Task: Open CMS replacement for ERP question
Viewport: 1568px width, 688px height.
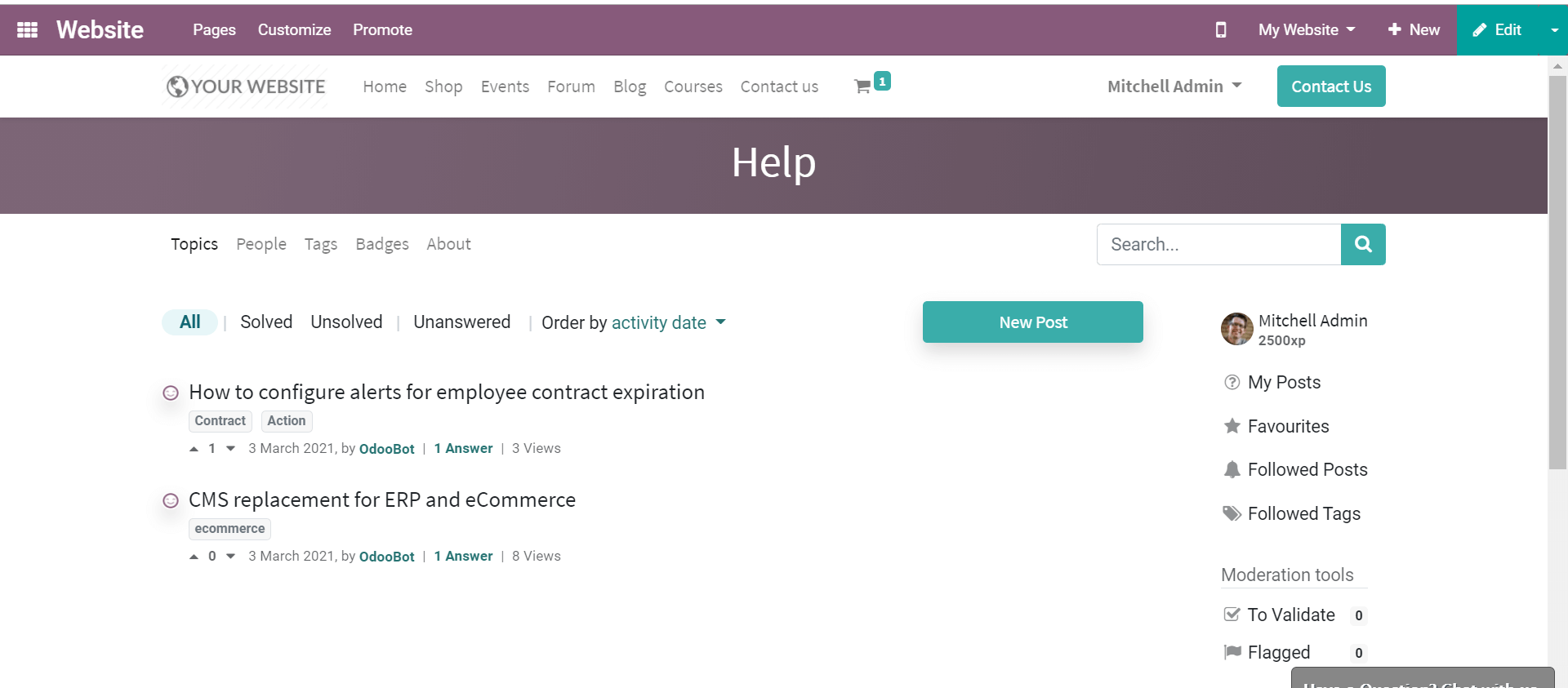Action: (x=382, y=500)
